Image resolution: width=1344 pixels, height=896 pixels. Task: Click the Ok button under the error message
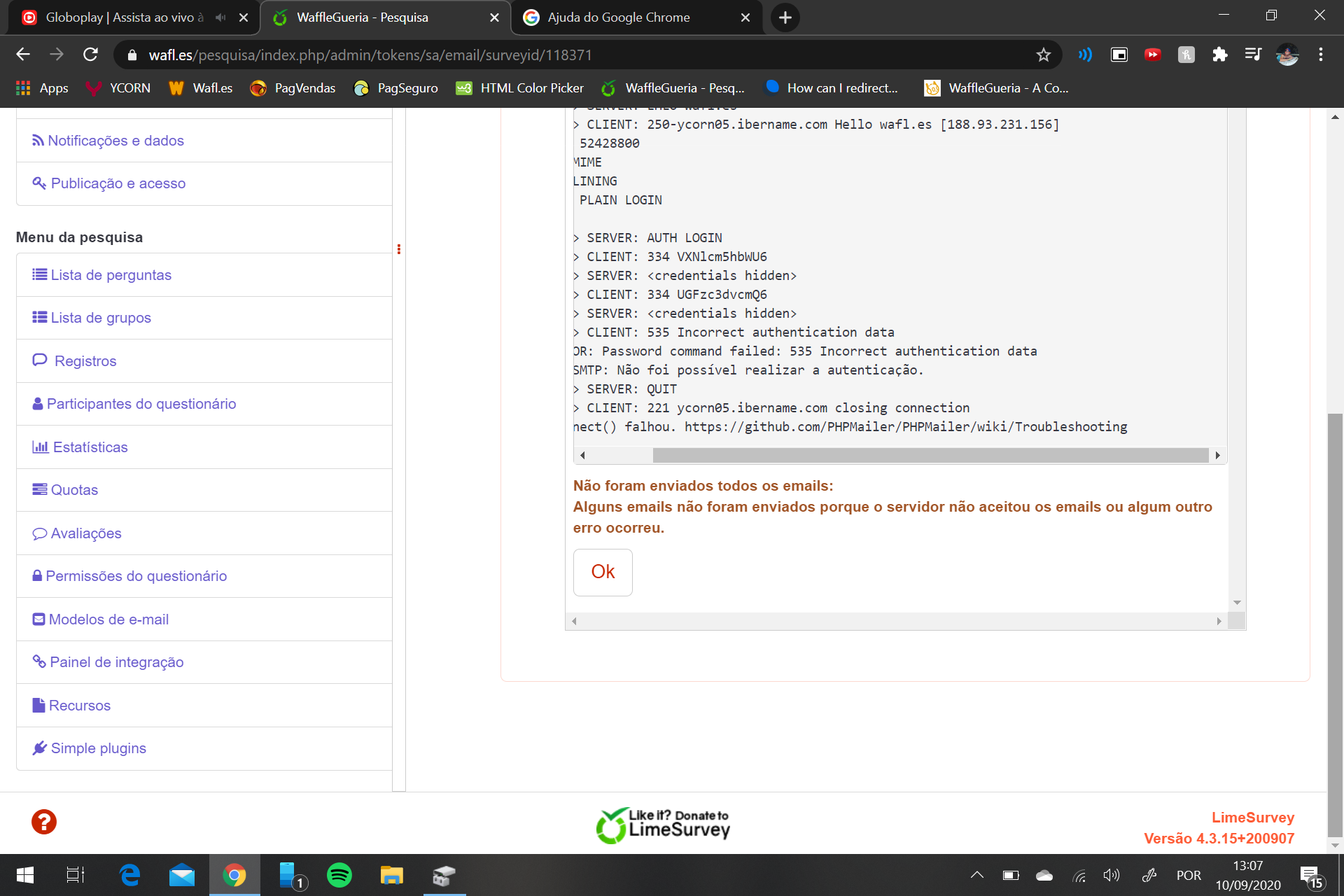(x=602, y=572)
